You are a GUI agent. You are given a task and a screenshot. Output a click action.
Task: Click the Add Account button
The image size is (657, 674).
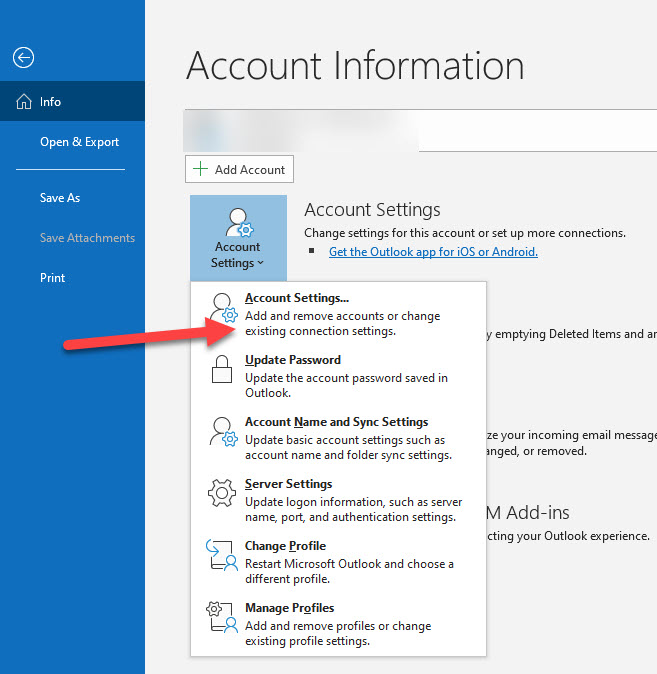(x=239, y=169)
